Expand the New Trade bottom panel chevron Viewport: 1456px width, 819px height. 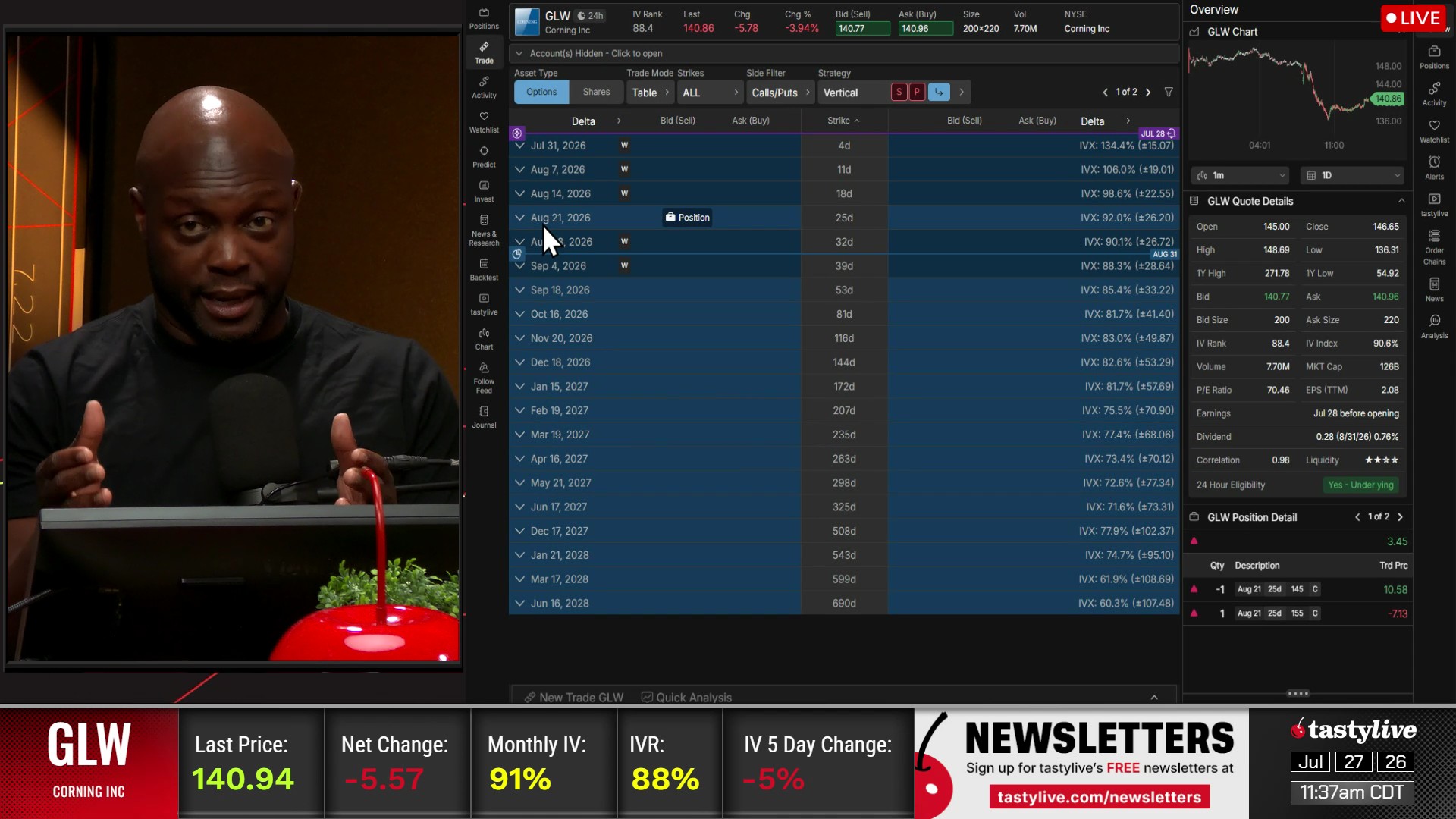1154,698
